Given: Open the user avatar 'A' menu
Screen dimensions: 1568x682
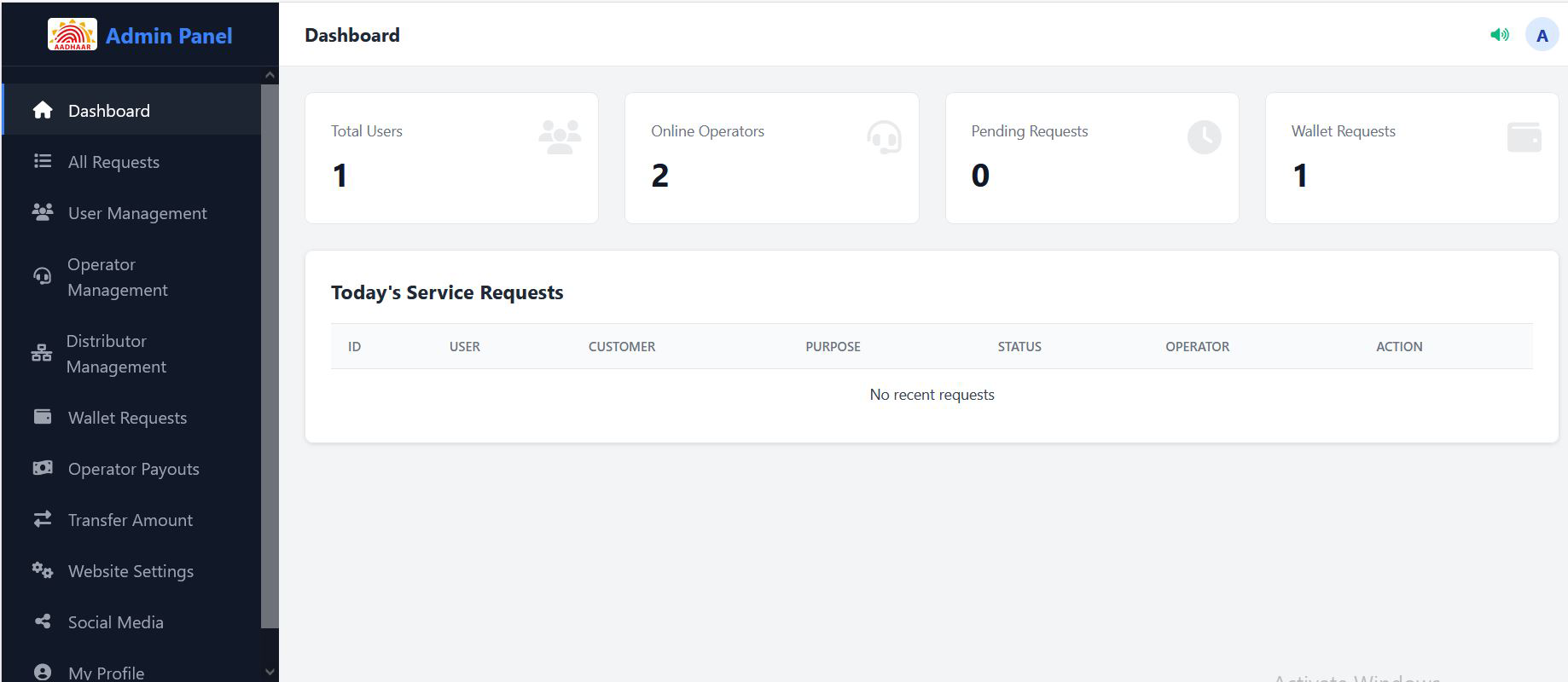Looking at the screenshot, I should pos(1542,36).
